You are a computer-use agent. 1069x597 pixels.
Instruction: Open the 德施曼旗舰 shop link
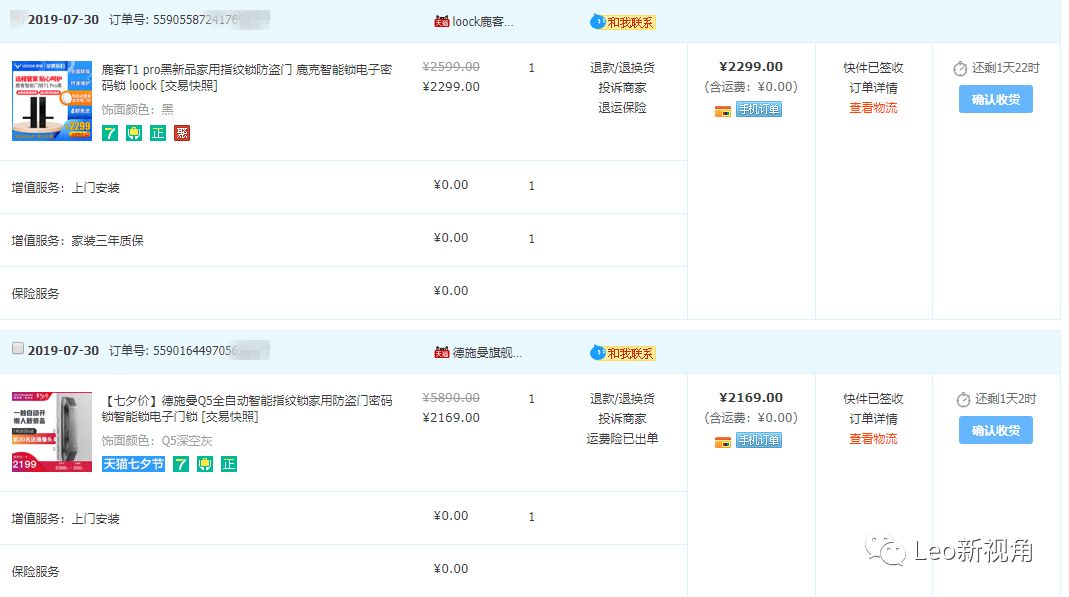pyautogui.click(x=487, y=352)
